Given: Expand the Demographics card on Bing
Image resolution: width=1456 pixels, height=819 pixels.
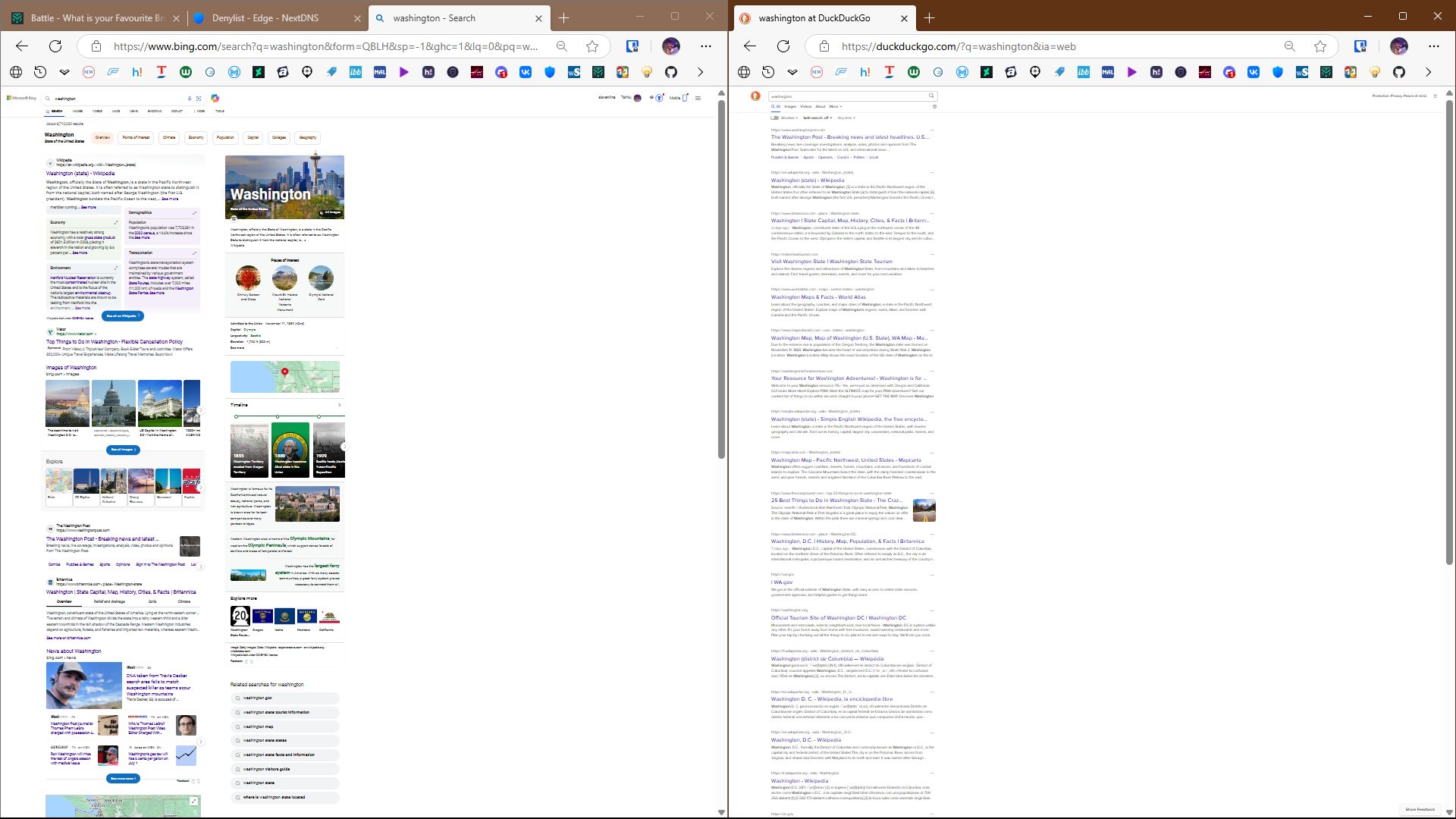Looking at the screenshot, I should (194, 213).
